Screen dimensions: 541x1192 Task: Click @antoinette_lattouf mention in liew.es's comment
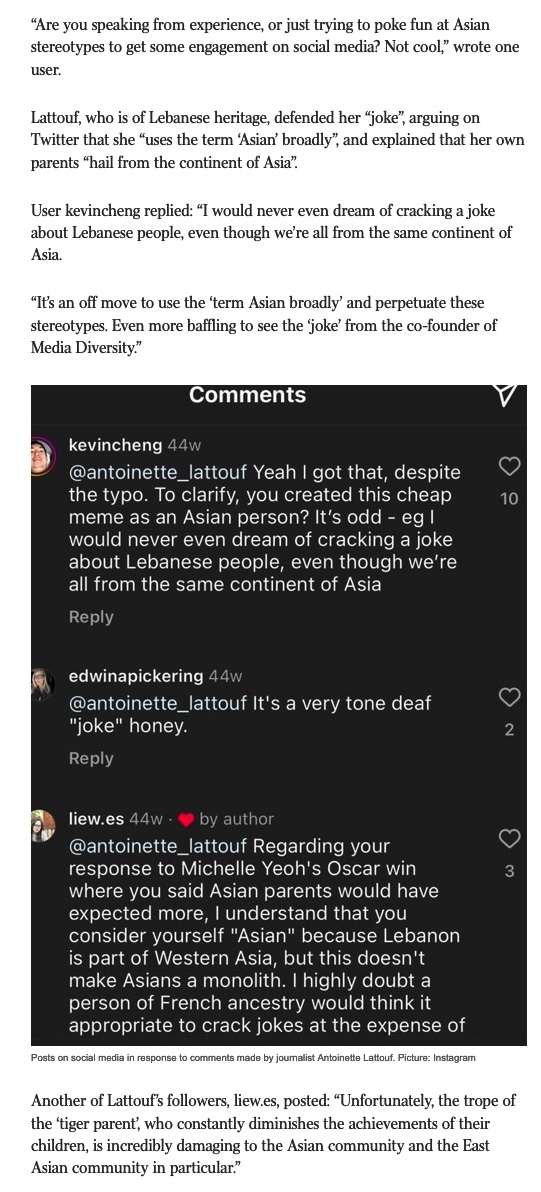click(x=158, y=845)
